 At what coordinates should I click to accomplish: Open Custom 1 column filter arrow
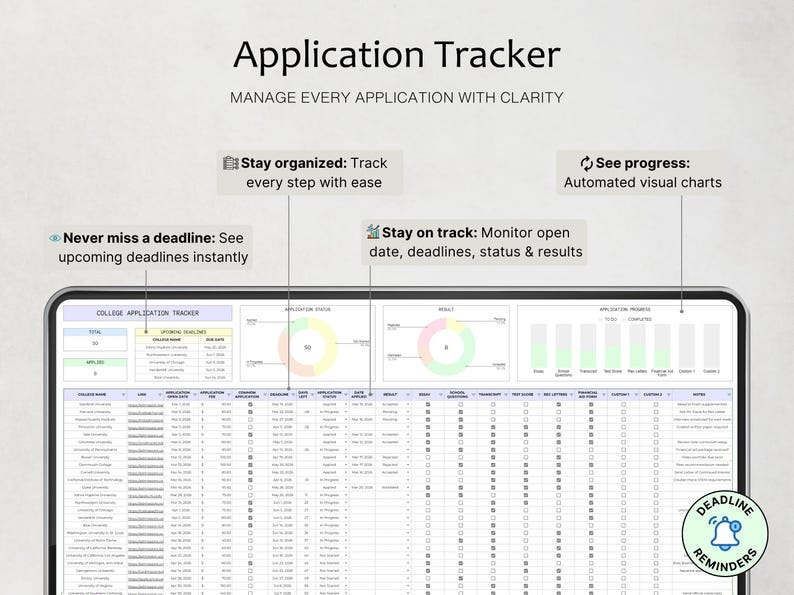click(x=636, y=394)
